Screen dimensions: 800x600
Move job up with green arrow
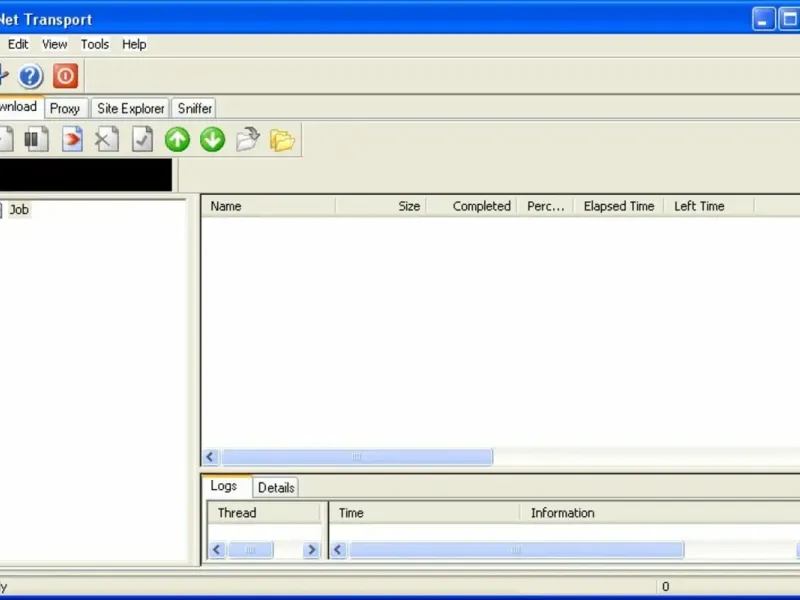point(177,140)
